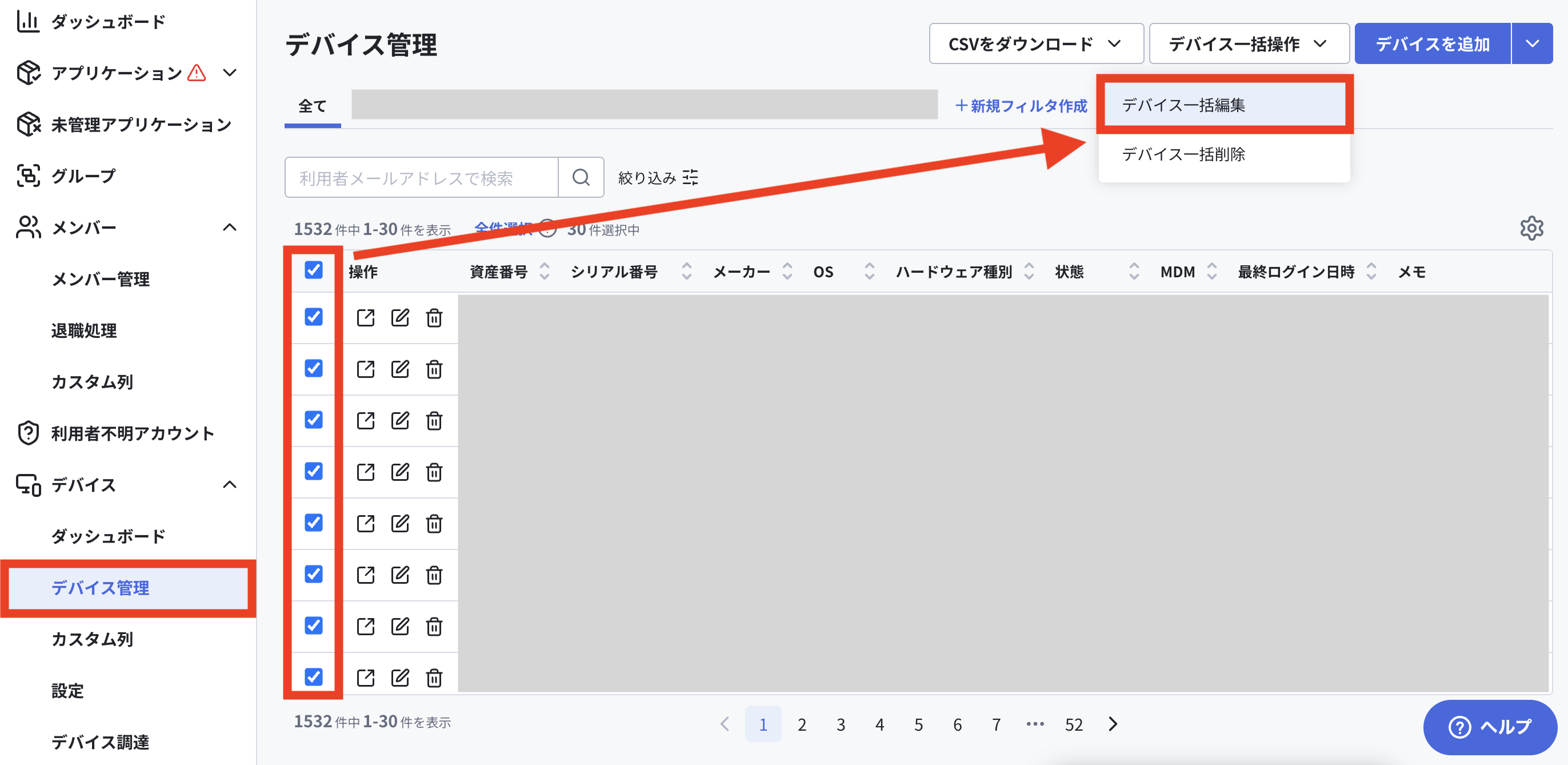Click trash icon in first device row
The height and width of the screenshot is (765, 1568).
[x=434, y=317]
